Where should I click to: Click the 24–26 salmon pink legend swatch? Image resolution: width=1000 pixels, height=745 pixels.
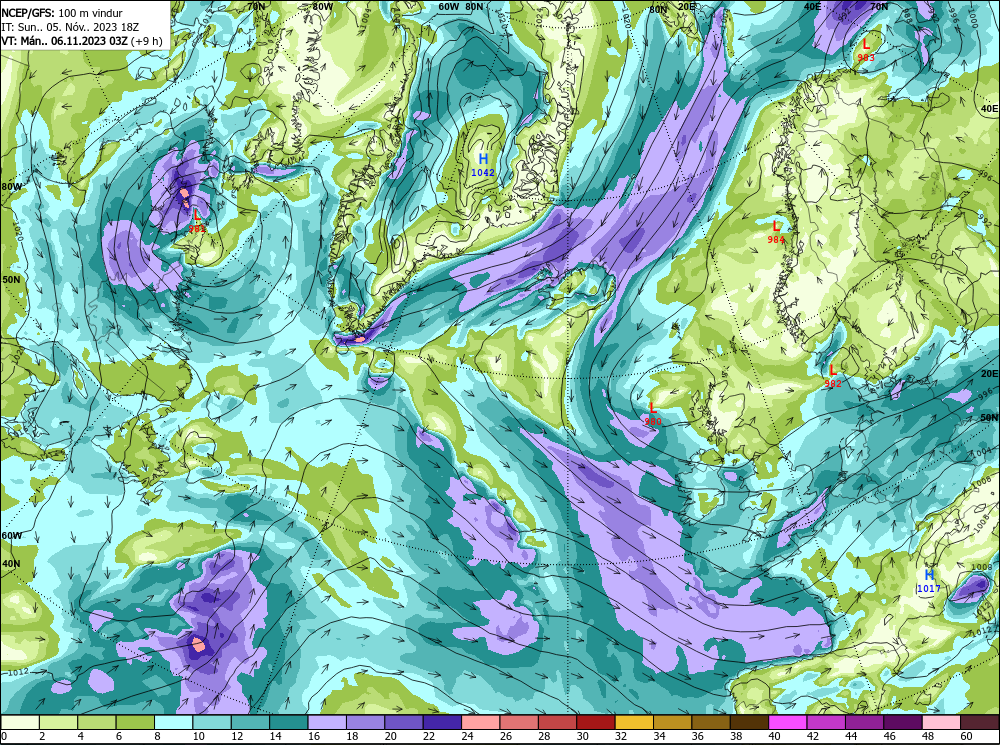[x=480, y=722]
